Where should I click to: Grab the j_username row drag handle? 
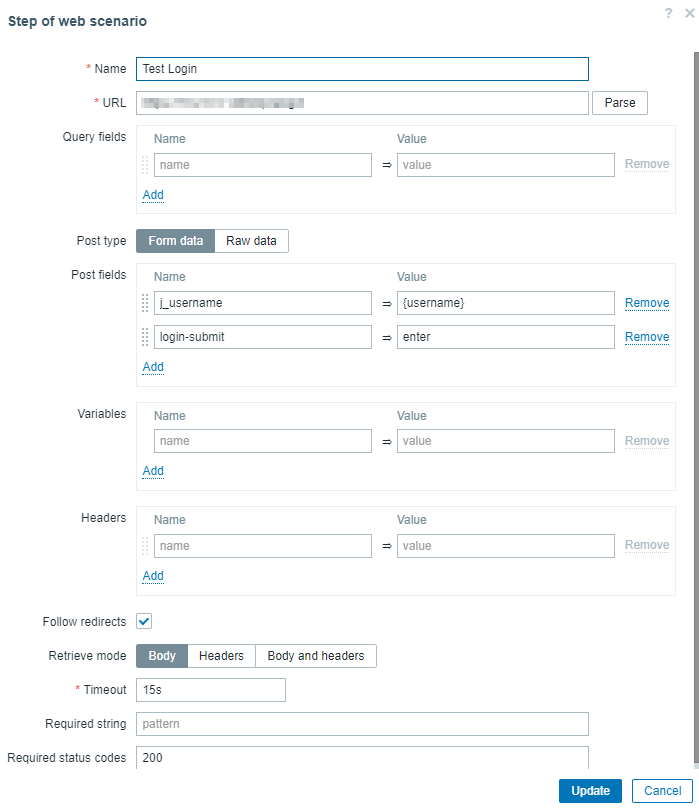pyautogui.click(x=145, y=303)
